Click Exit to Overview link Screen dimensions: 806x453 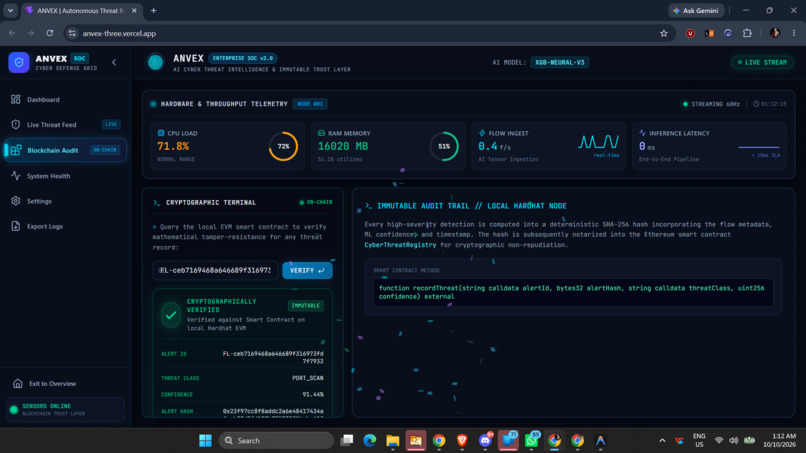point(52,384)
